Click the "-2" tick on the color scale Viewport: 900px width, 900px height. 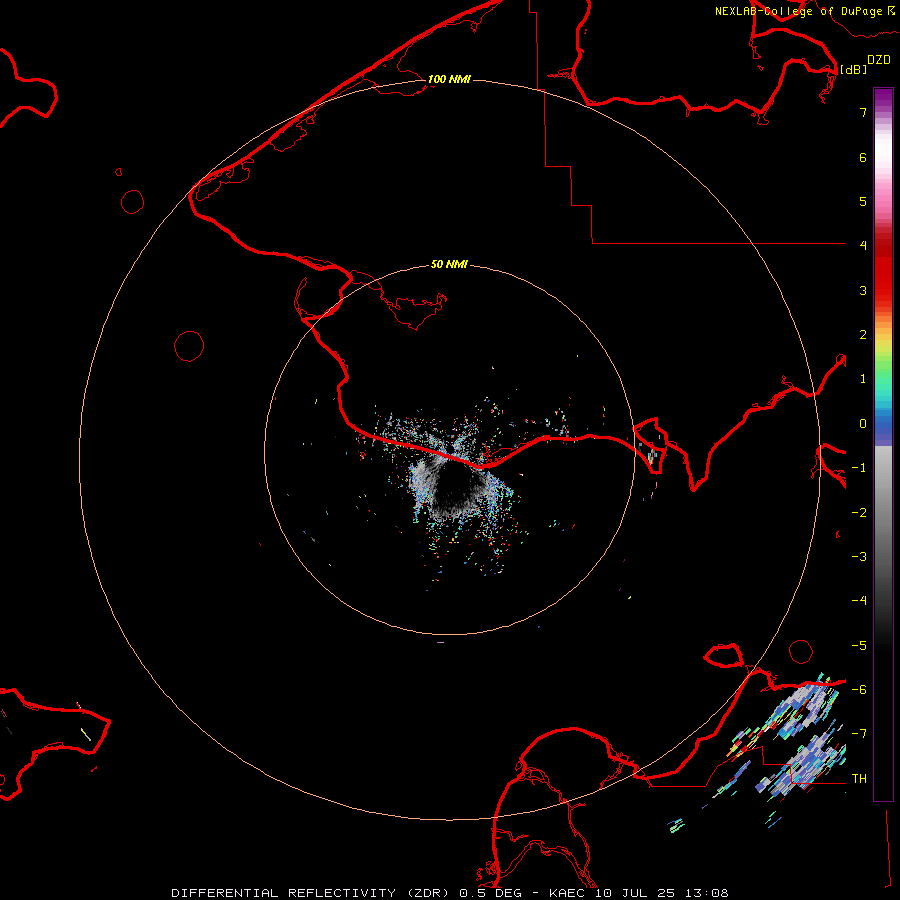[x=859, y=513]
